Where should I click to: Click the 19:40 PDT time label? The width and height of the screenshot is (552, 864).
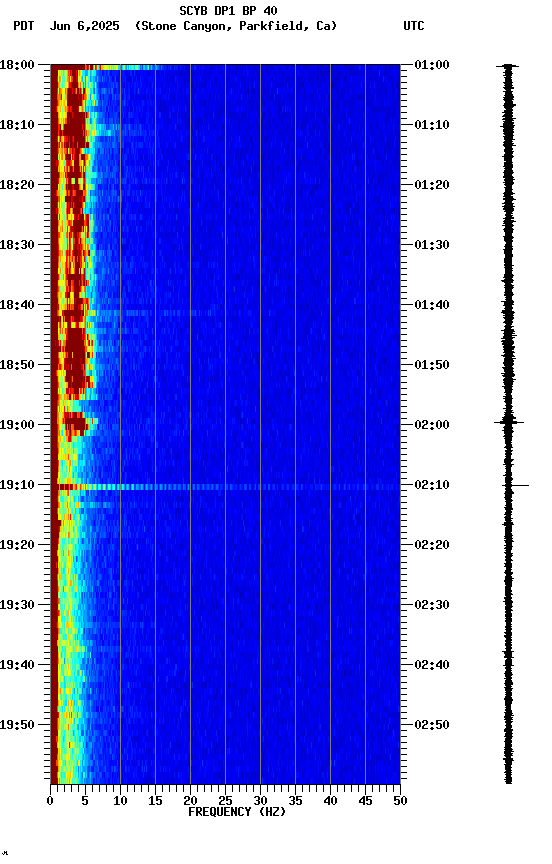[x=17, y=665]
